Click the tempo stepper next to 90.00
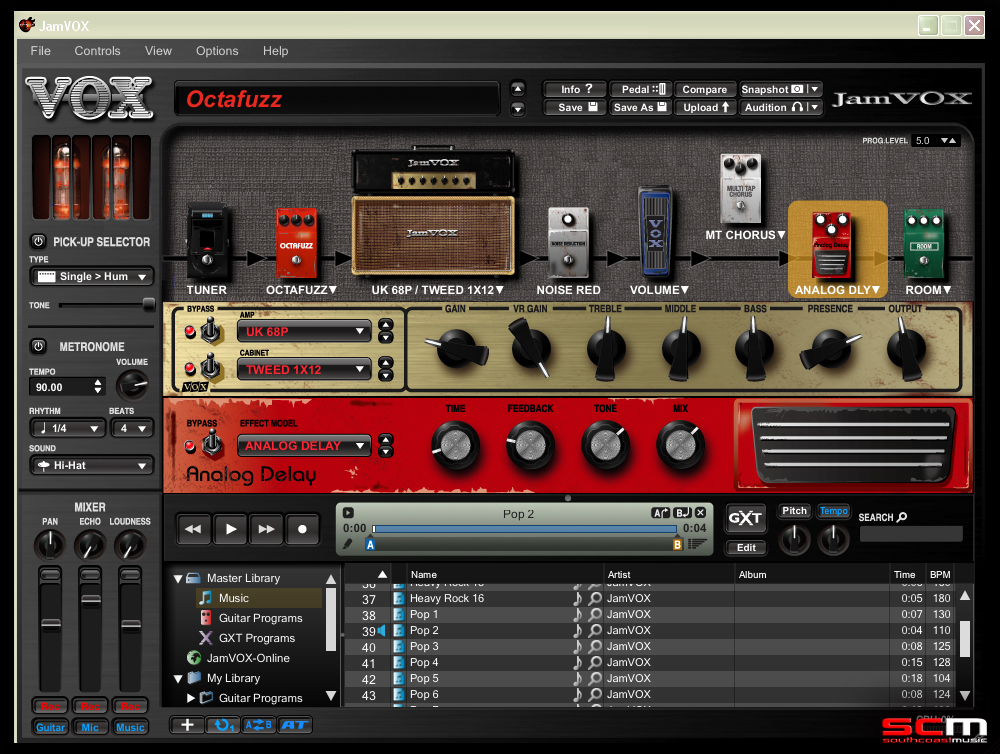The image size is (1000, 754). (x=98, y=386)
